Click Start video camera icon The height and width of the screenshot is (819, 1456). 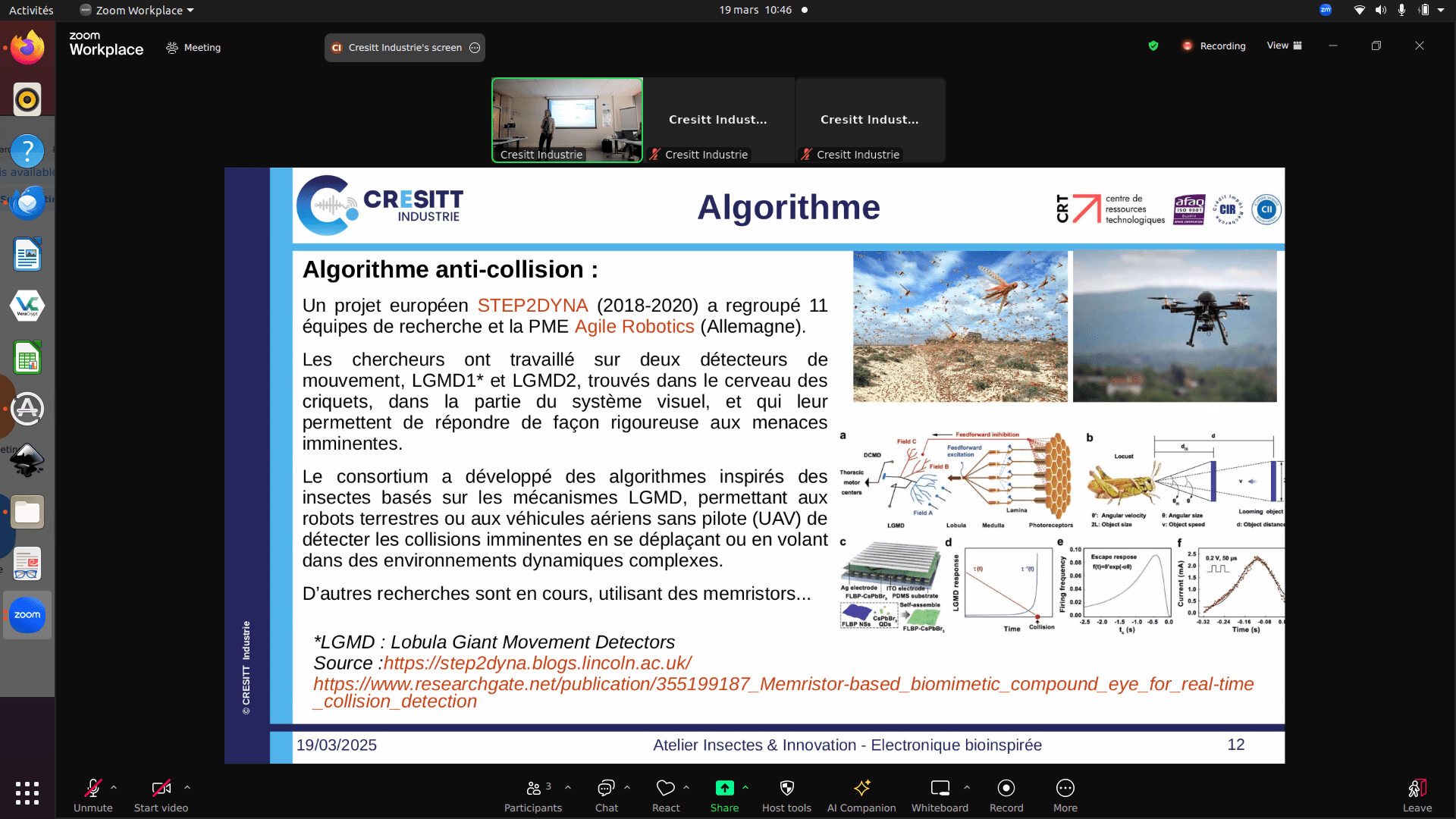coord(161,788)
